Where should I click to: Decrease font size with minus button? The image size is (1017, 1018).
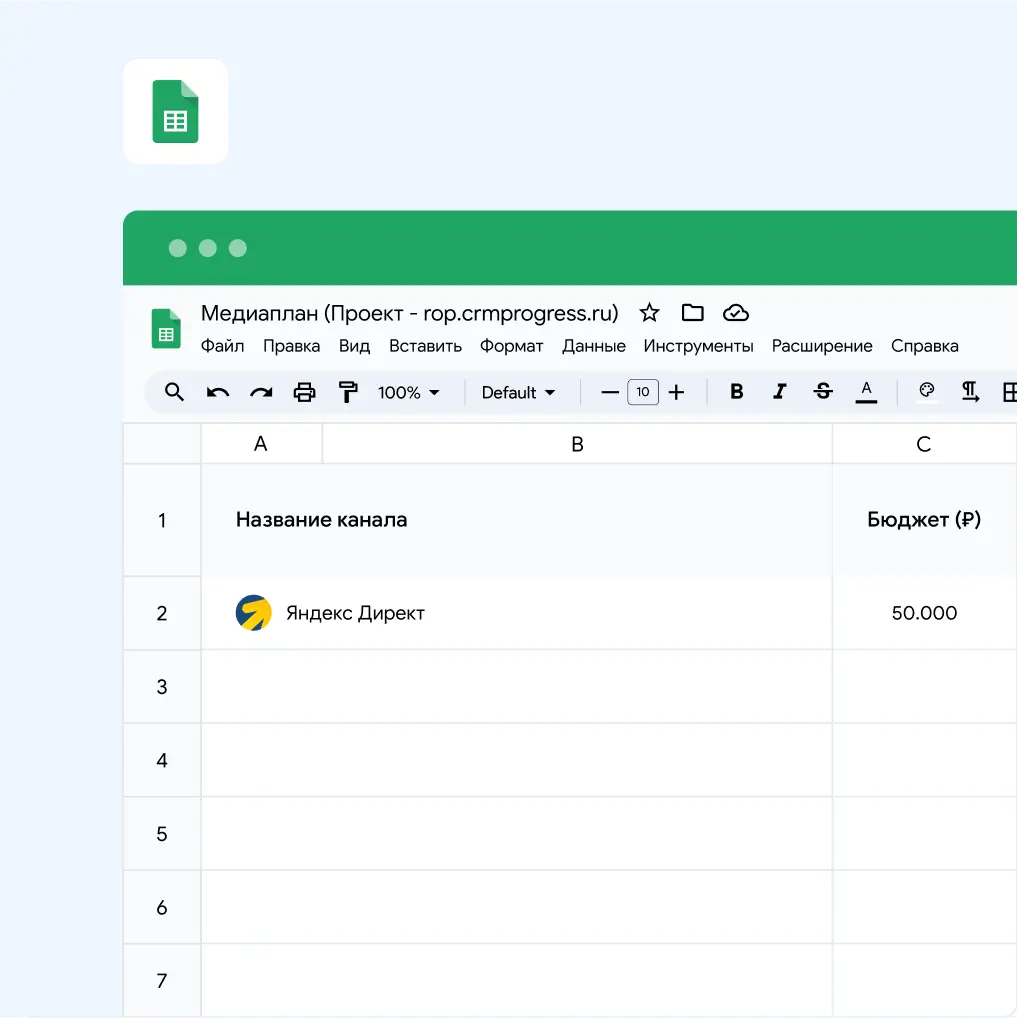pyautogui.click(x=610, y=392)
